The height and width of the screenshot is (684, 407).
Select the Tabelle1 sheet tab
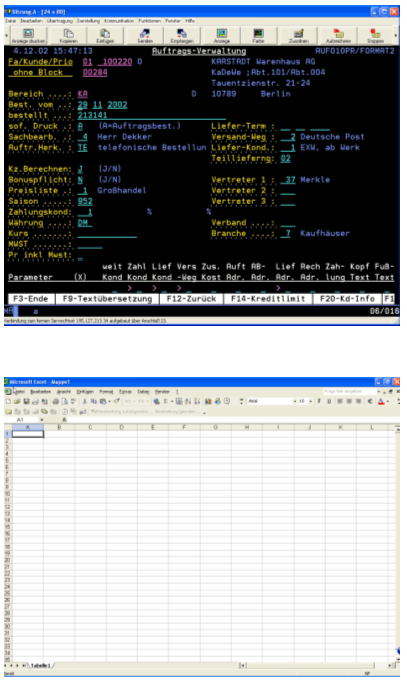(x=40, y=666)
